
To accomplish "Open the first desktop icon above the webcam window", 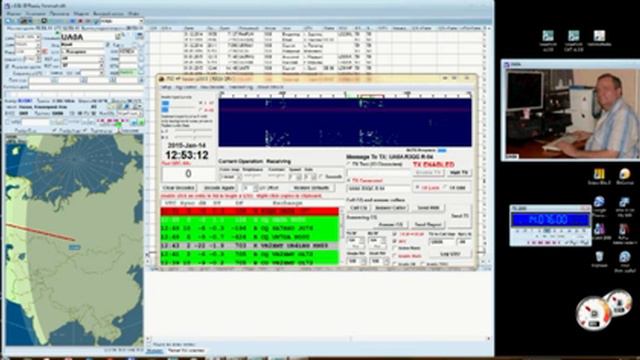I will point(548,40).
